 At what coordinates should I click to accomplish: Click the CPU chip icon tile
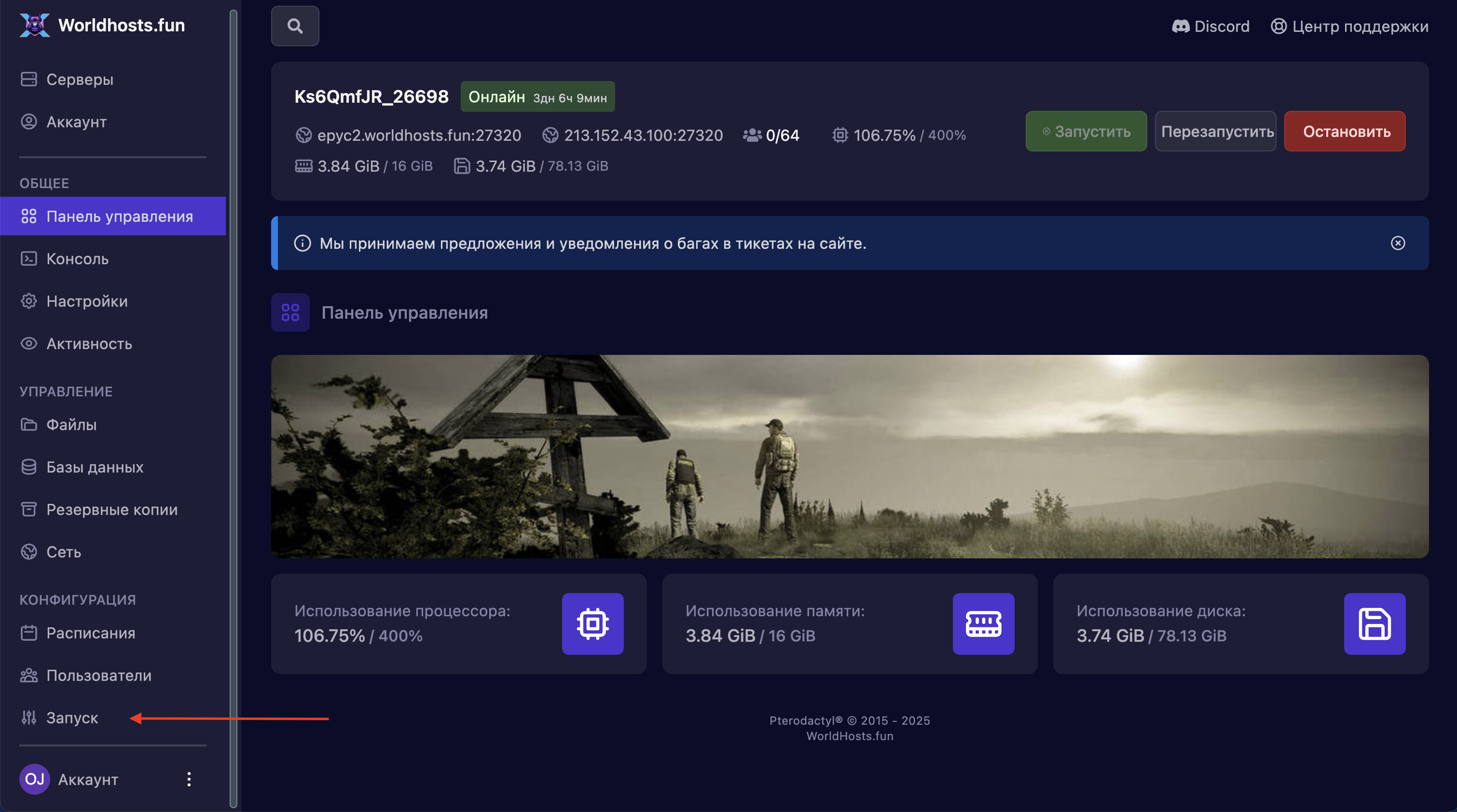coord(592,623)
